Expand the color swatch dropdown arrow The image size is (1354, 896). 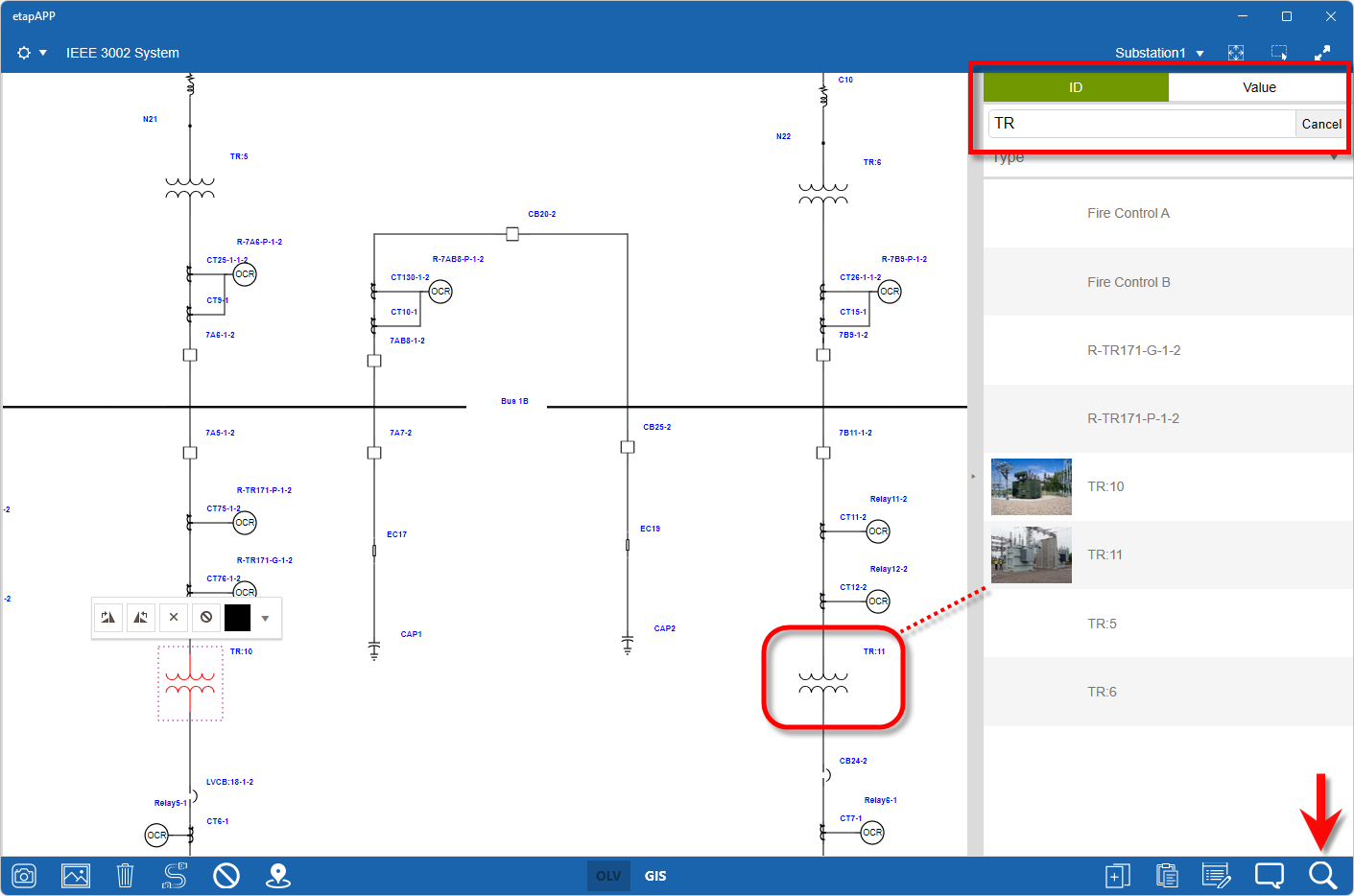tap(266, 619)
